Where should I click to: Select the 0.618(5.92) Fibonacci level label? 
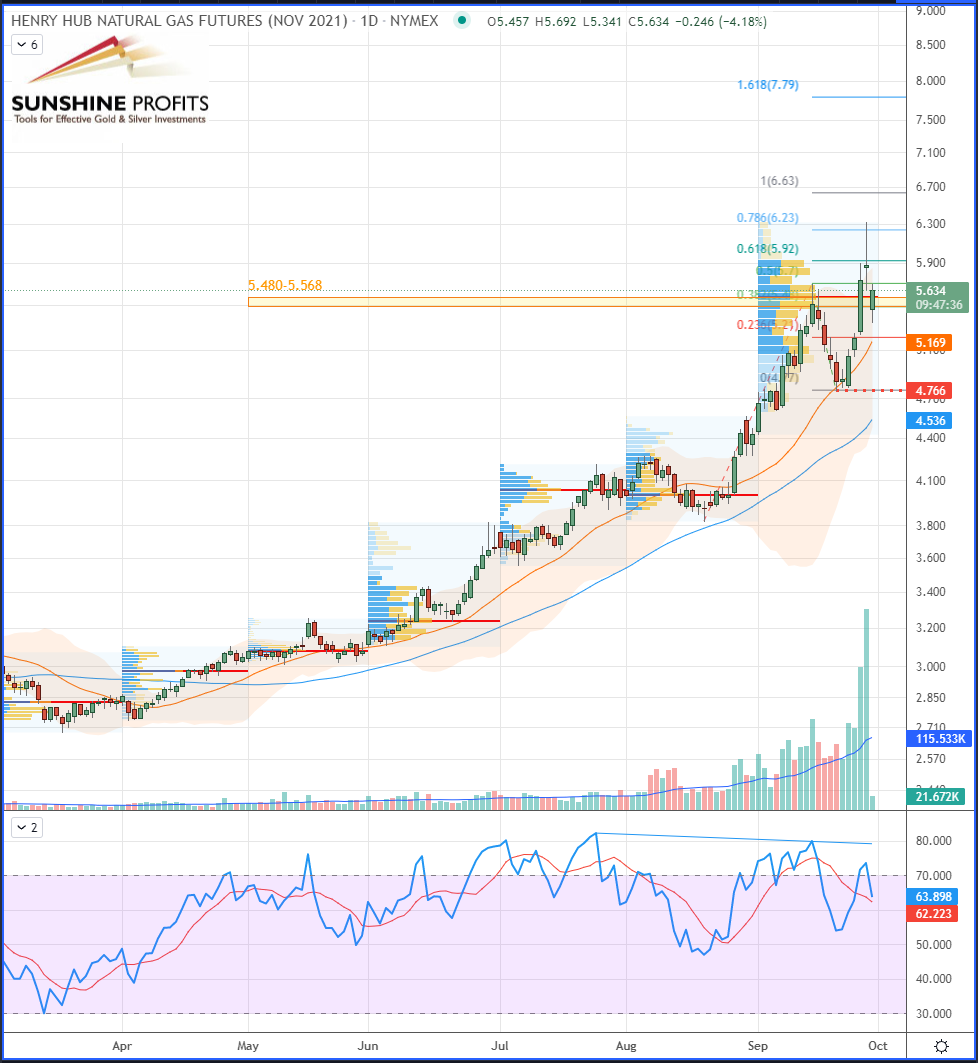point(768,249)
